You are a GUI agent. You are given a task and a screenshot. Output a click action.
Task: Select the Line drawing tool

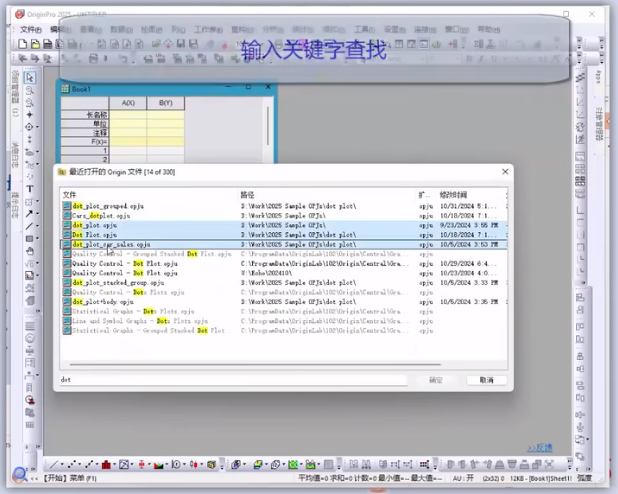(30, 226)
